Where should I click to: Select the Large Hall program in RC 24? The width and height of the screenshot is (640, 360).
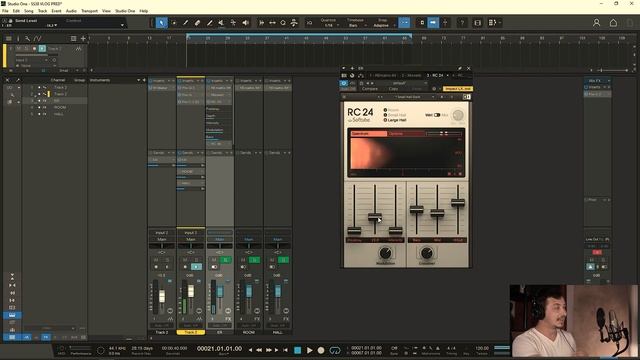point(395,120)
